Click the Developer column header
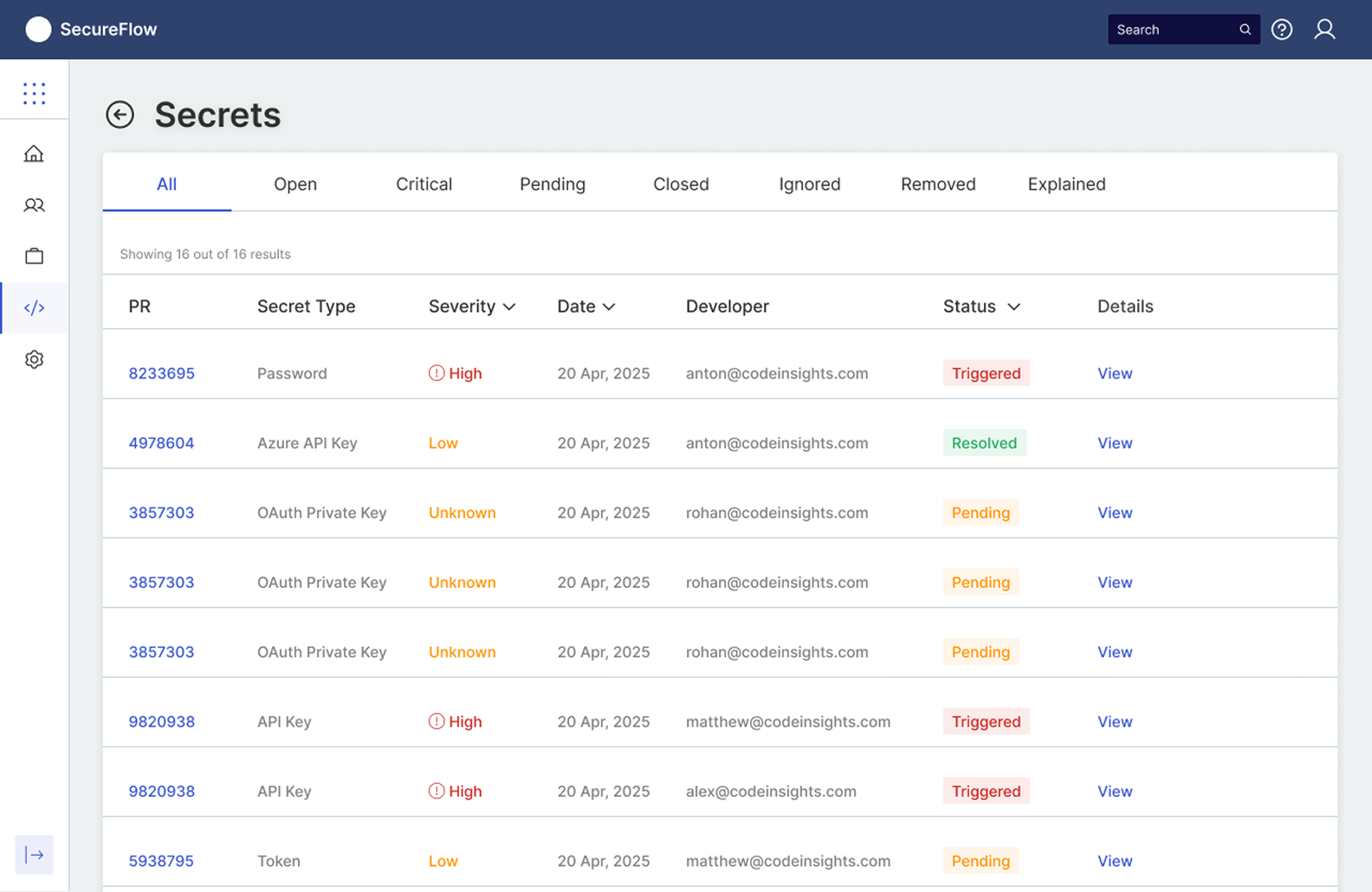1372x892 pixels. coord(728,307)
